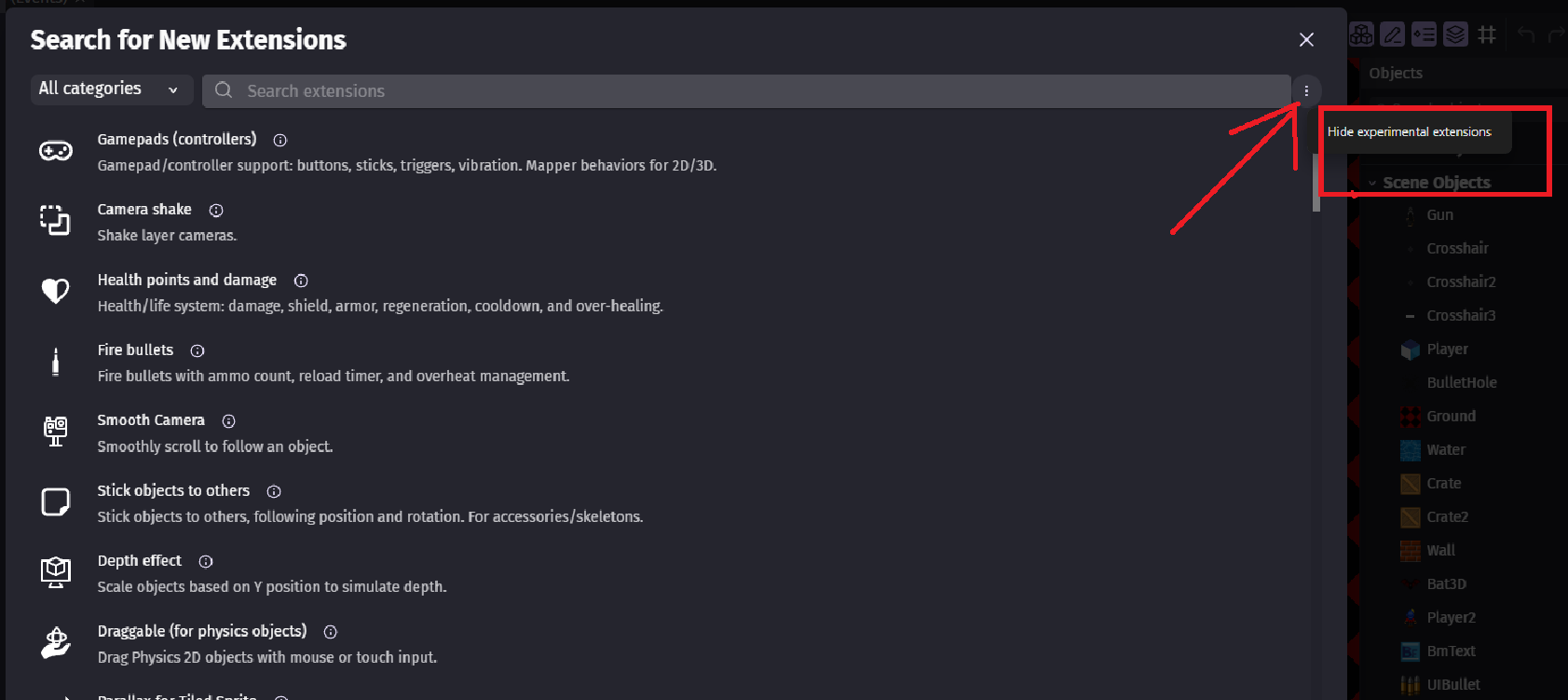Show info for Gamepads (controllers) extension
1568x700 pixels.
[x=280, y=140]
